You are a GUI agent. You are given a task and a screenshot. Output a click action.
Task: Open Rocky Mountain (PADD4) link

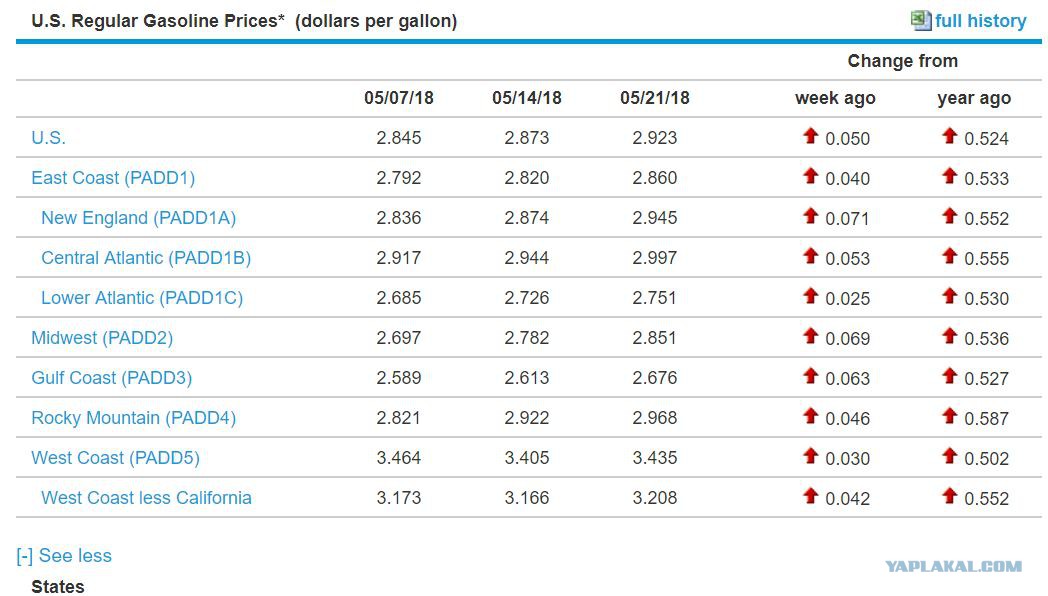[x=133, y=418]
